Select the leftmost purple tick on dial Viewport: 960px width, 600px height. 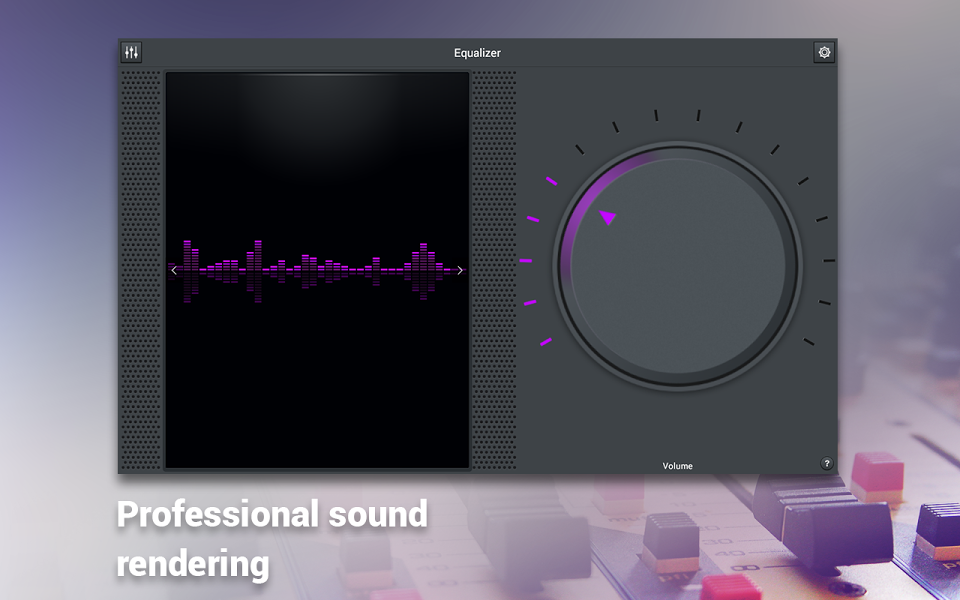pyautogui.click(x=525, y=261)
